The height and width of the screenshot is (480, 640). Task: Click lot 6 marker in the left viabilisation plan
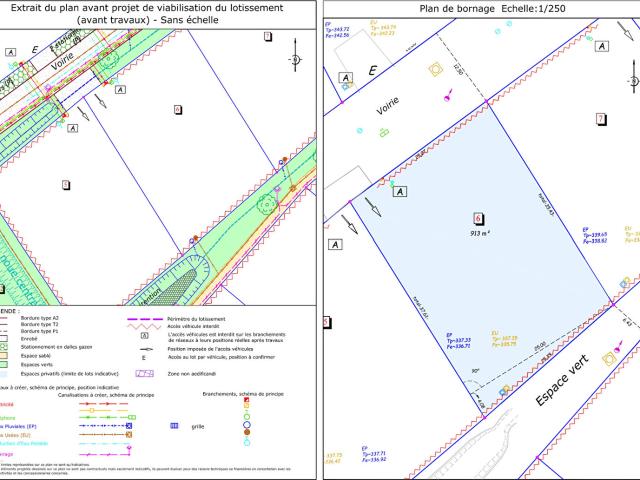(x=178, y=110)
